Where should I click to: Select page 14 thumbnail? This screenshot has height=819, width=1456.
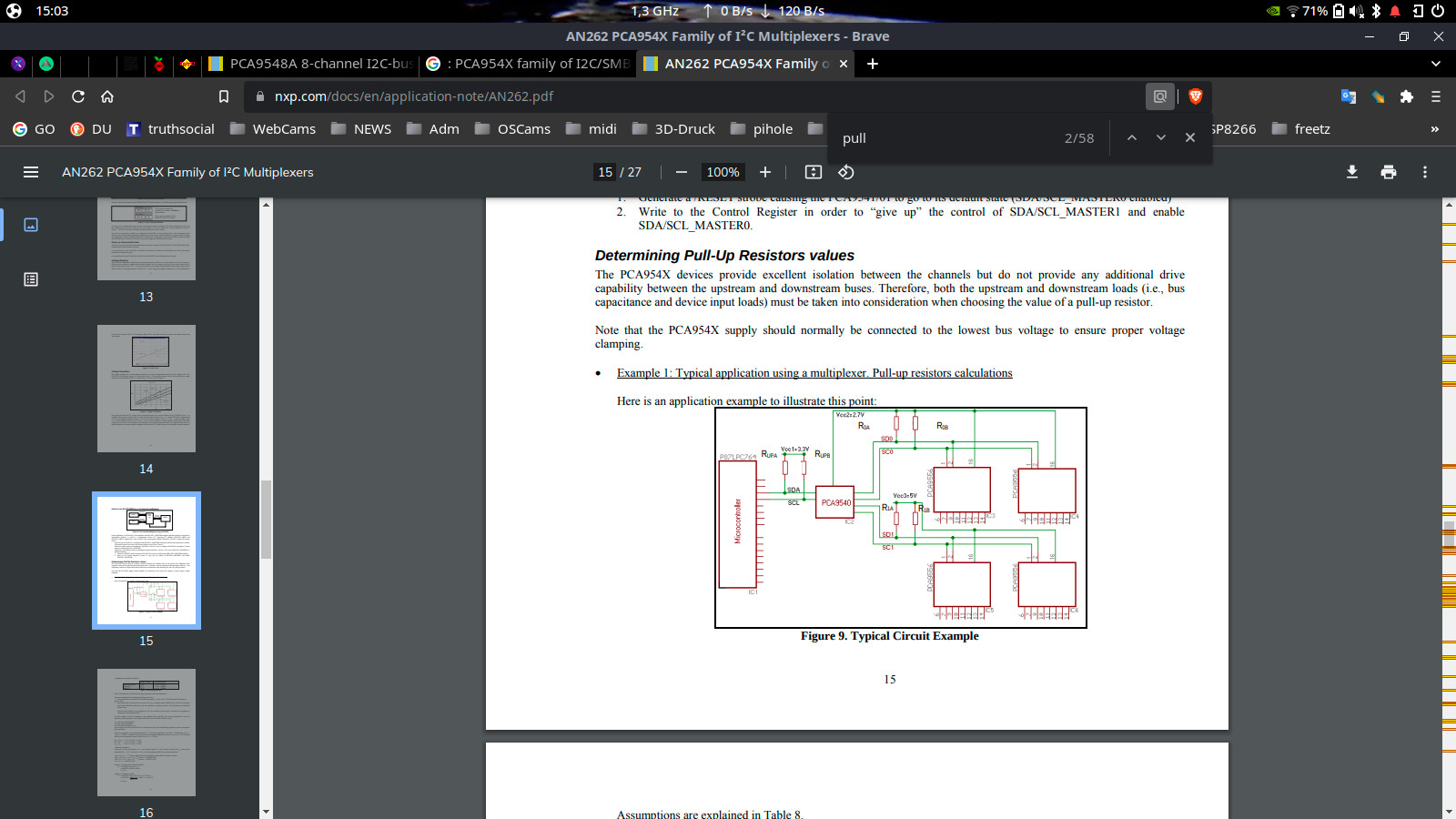[x=147, y=389]
